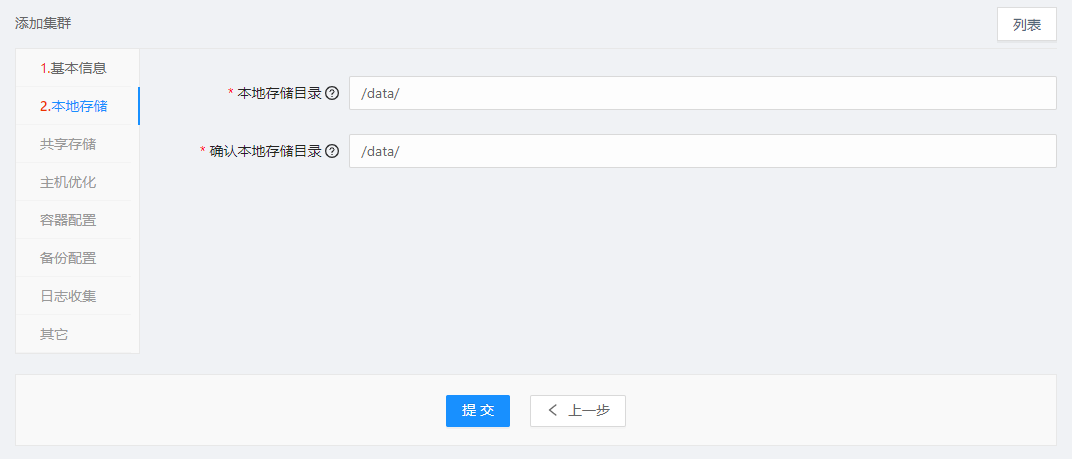
Task: Click the 本地存储目录 field label
Action: (x=279, y=93)
